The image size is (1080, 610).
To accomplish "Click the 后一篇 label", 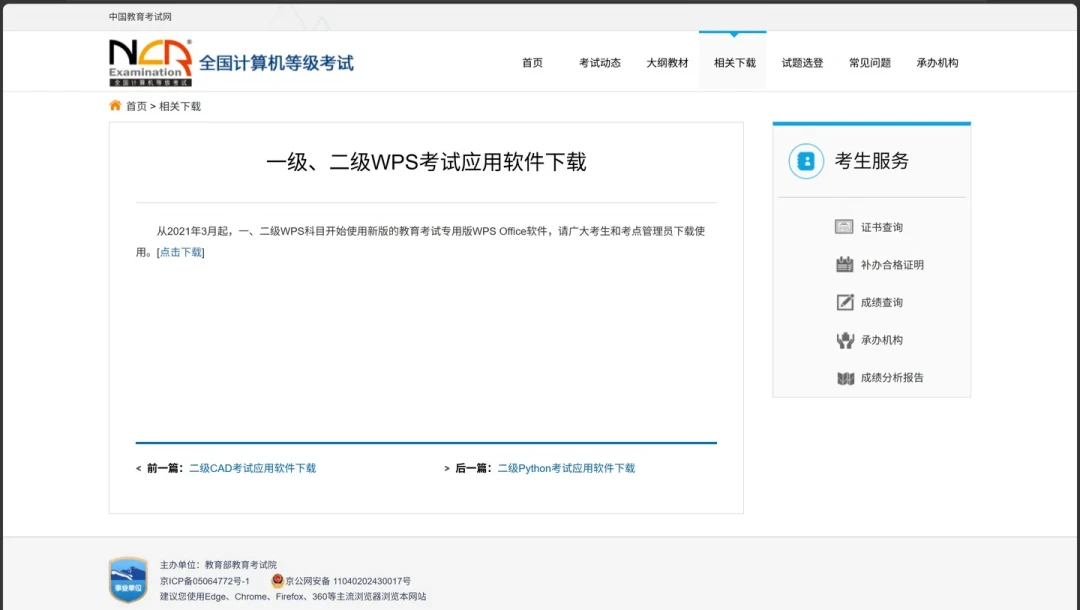I will click(472, 468).
